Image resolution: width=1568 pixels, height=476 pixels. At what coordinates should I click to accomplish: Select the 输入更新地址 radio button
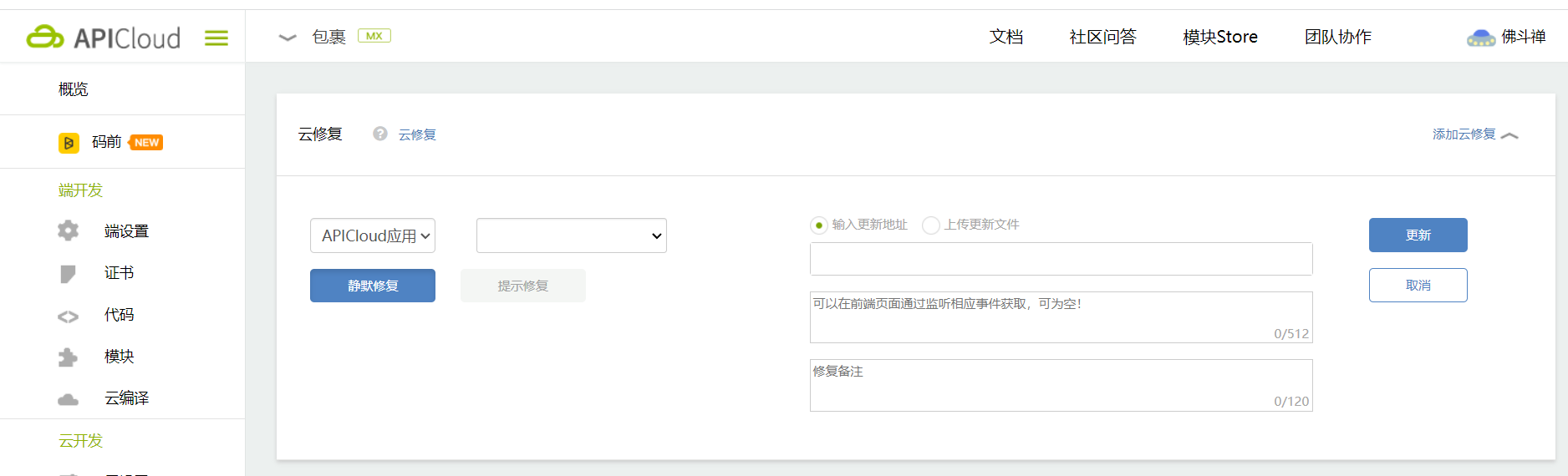click(819, 225)
